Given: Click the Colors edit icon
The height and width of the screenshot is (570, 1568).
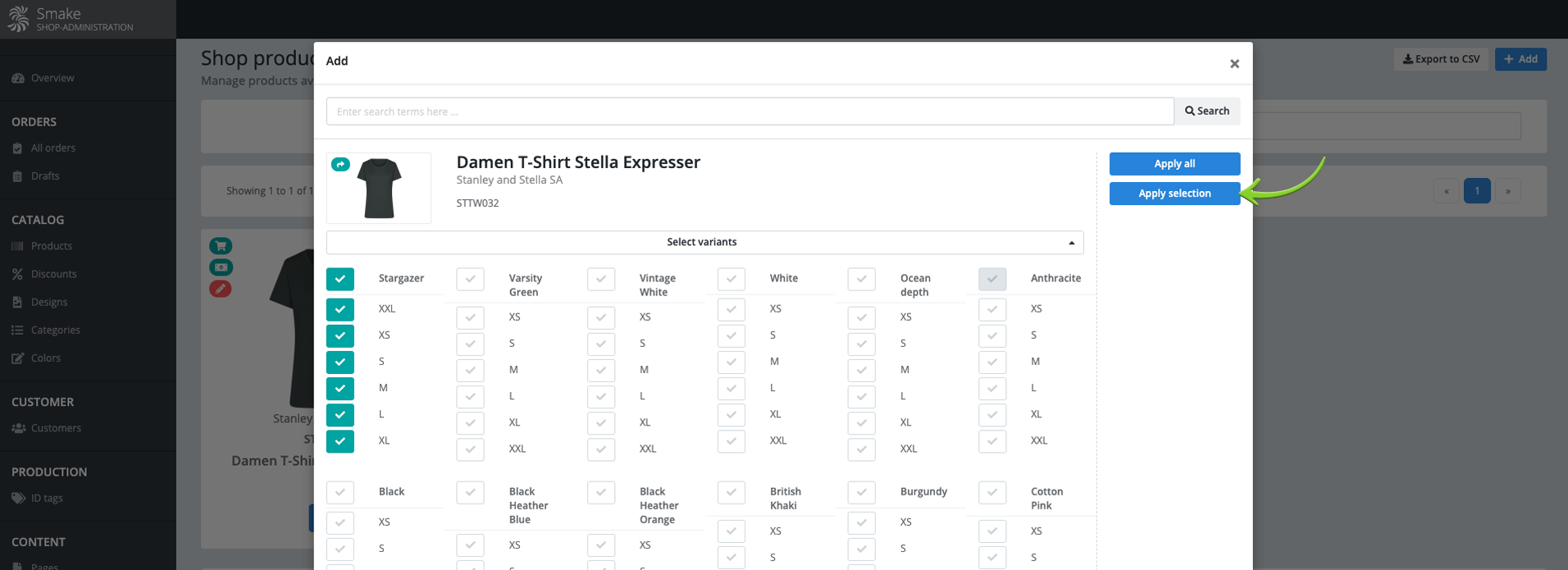Looking at the screenshot, I should 17,358.
